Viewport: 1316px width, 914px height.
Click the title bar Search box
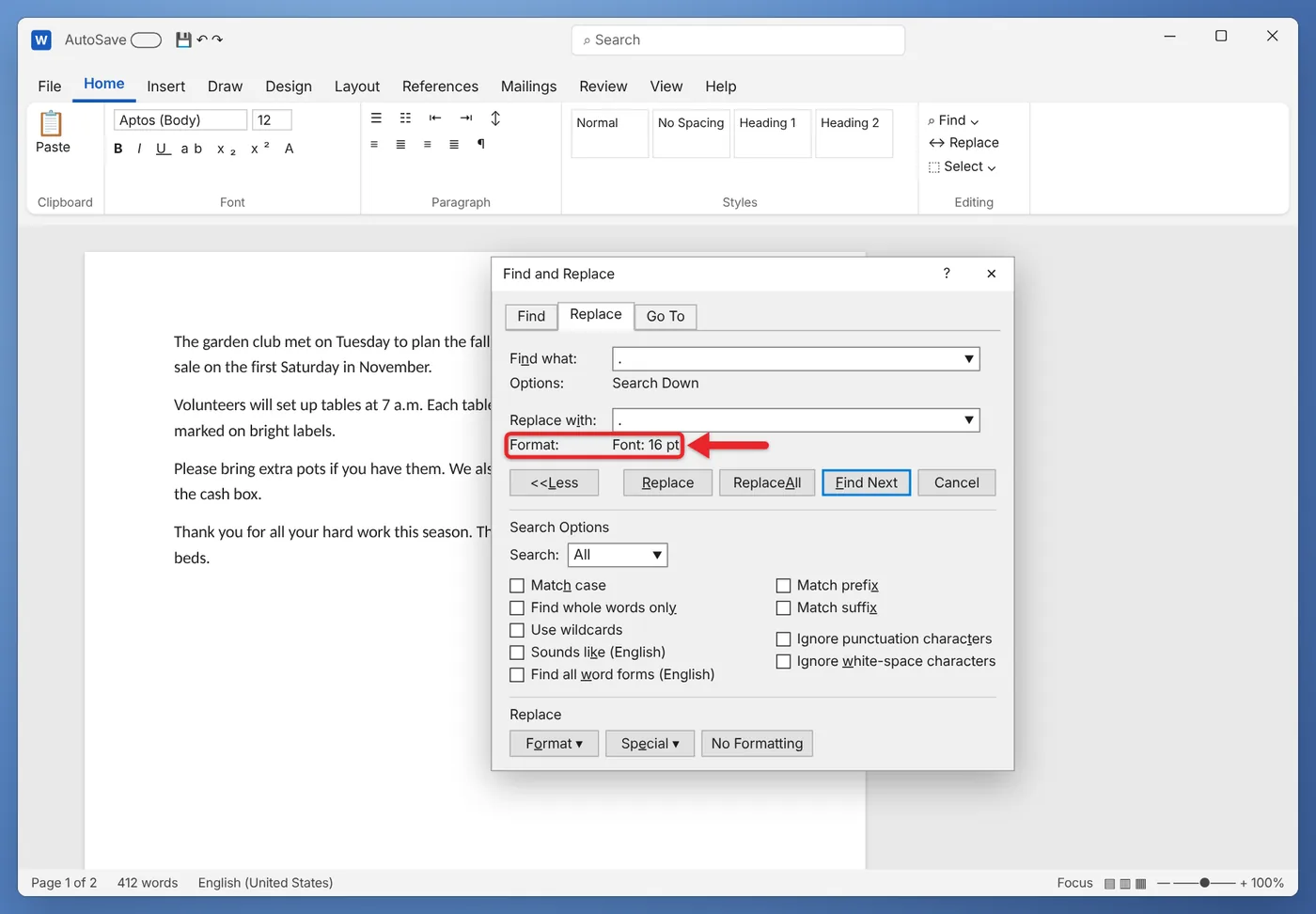pyautogui.click(x=738, y=40)
